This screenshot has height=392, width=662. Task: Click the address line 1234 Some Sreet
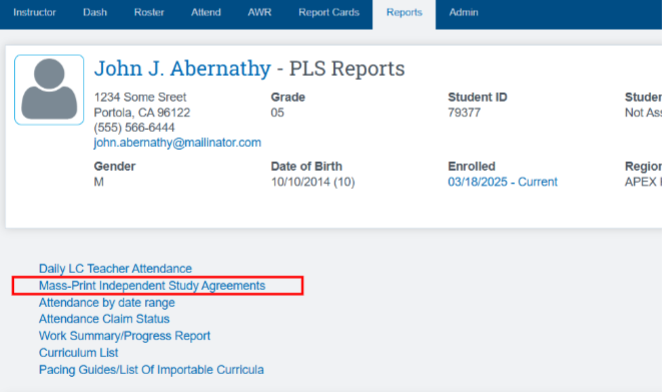point(140,97)
